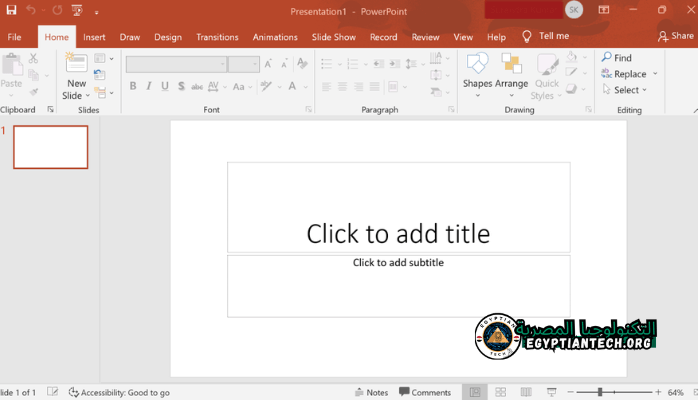Increase font size with the large A
The image size is (698, 400).
268,64
